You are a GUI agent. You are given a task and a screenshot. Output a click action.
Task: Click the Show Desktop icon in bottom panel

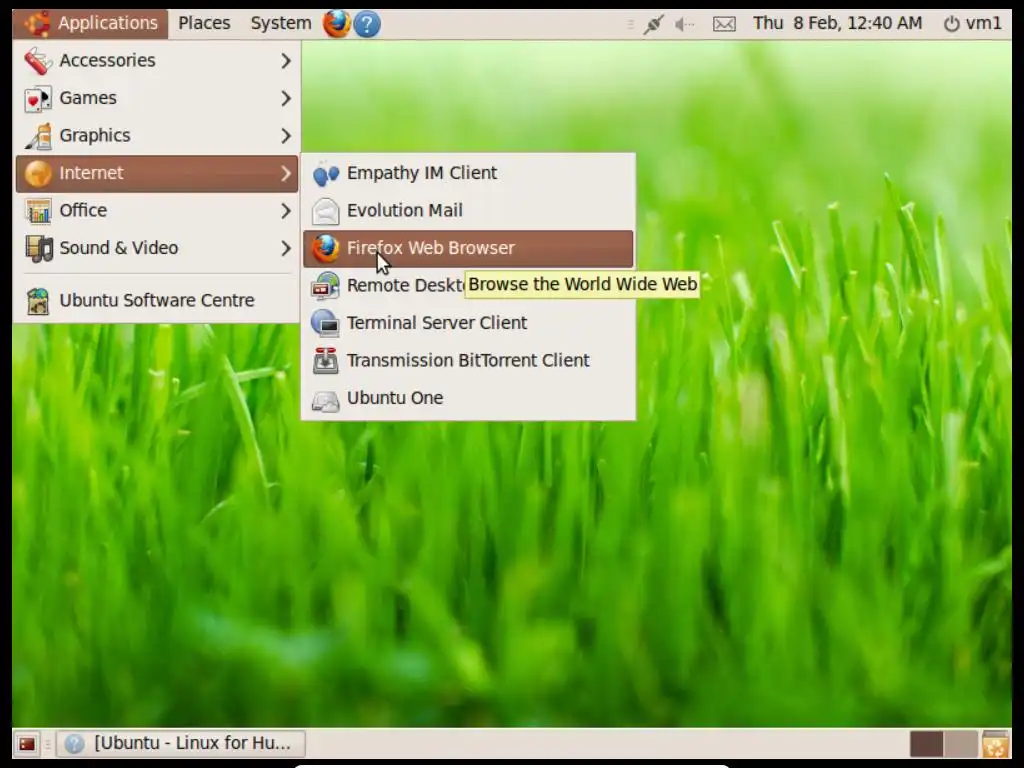(27, 744)
